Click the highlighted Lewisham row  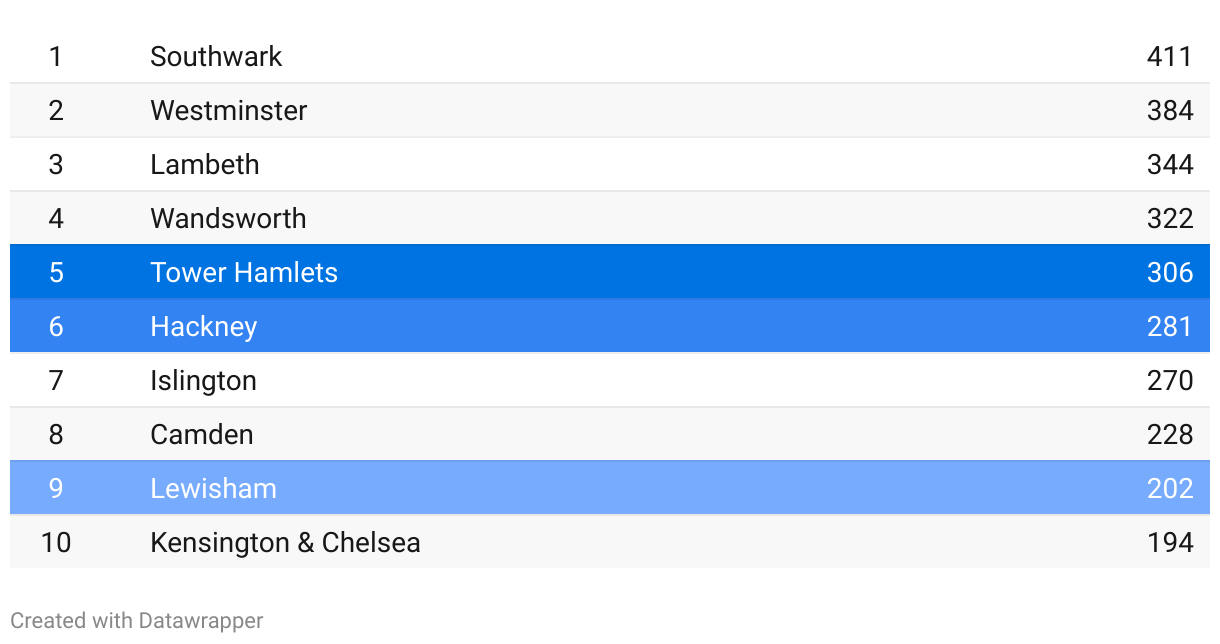click(213, 489)
